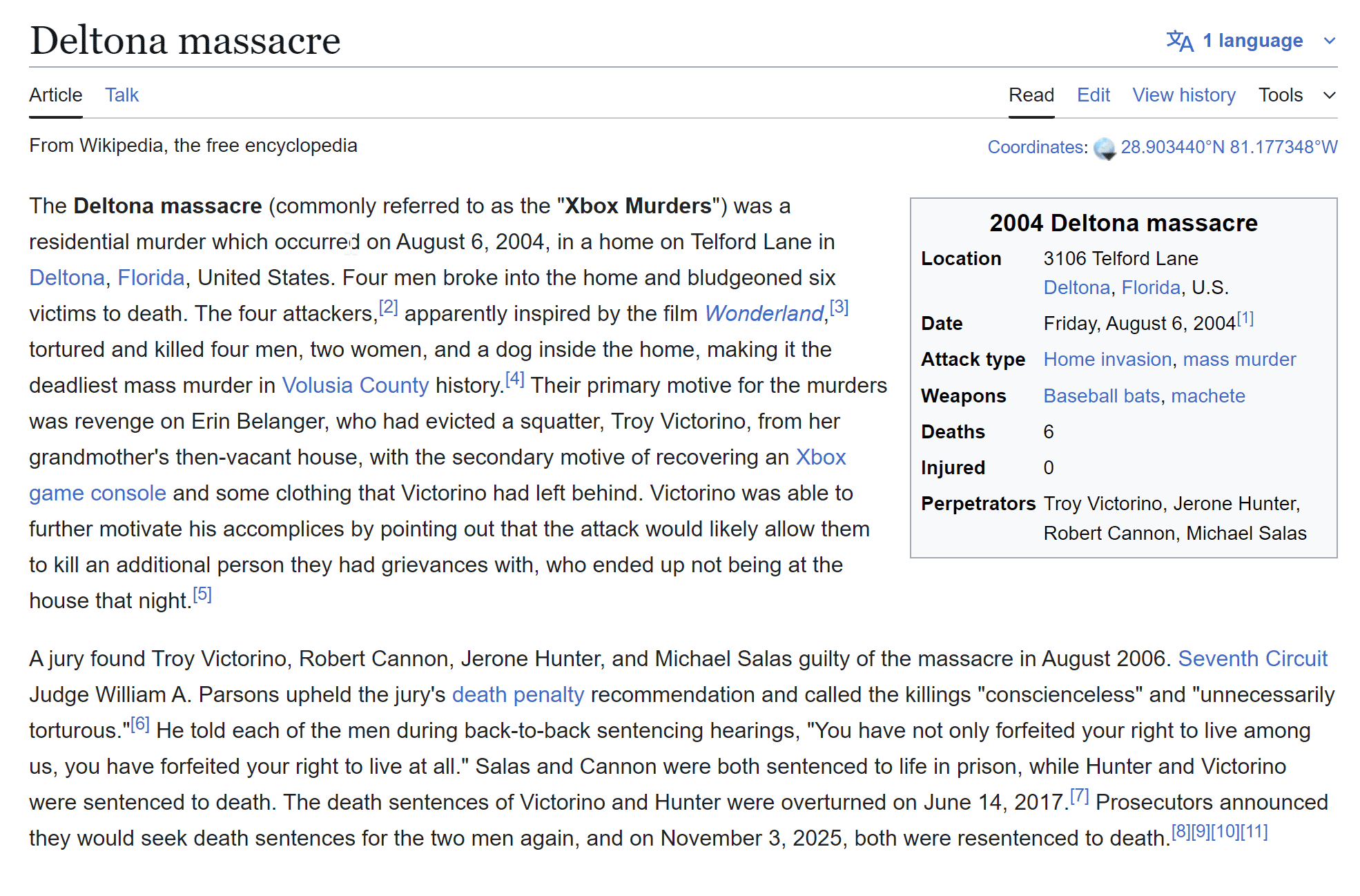
Task: Click the mass murder infobox link
Action: pos(1239,360)
